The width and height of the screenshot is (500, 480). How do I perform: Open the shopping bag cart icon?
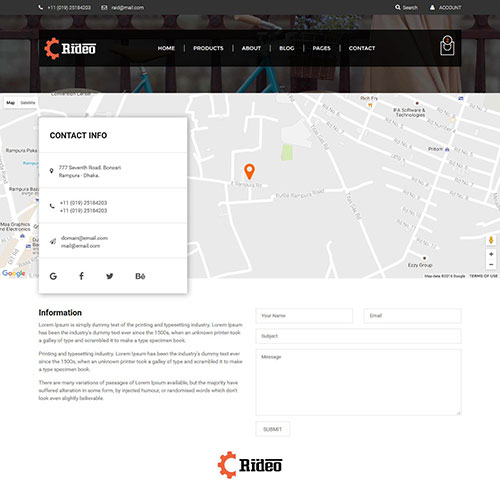pos(447,46)
